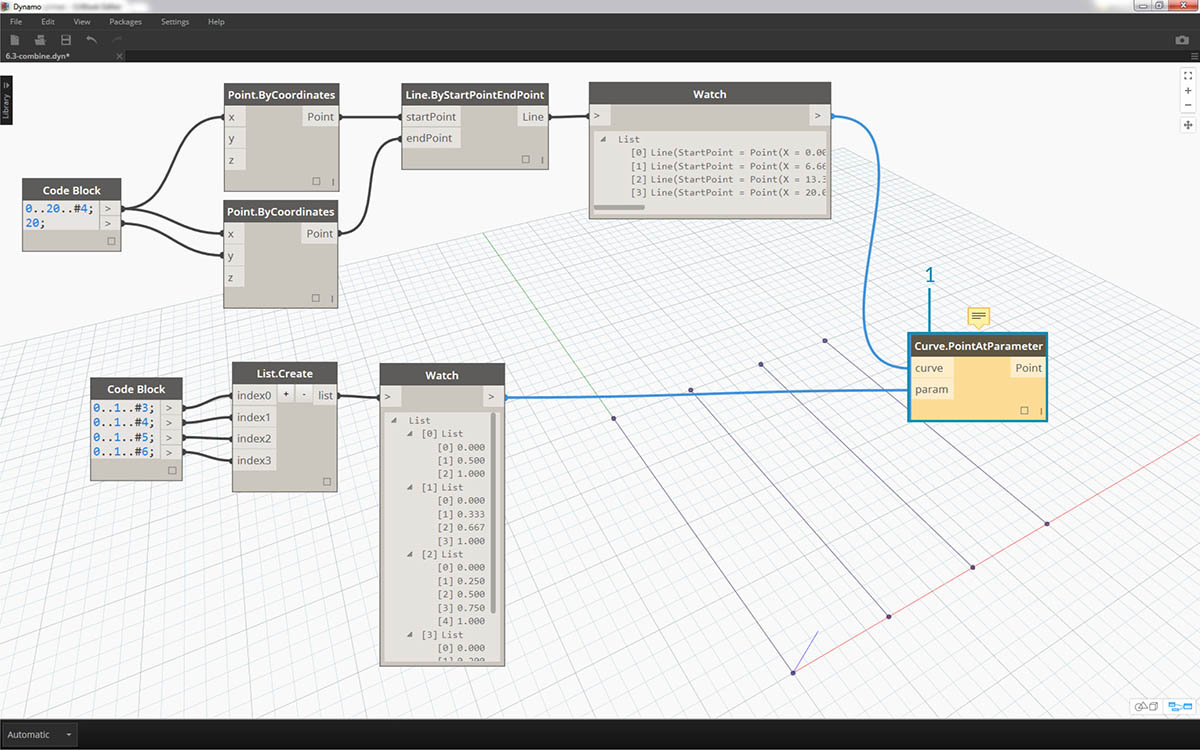Click the New file toolbar icon
The width and height of the screenshot is (1200, 750).
15,40
